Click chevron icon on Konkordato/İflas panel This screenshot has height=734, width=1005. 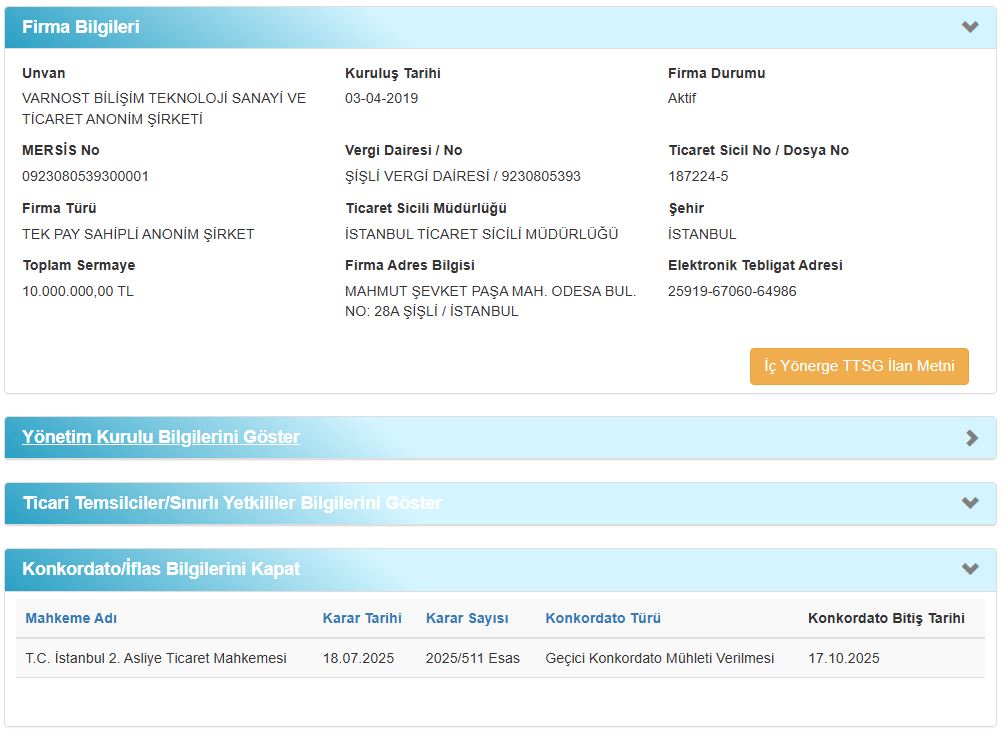[969, 569]
